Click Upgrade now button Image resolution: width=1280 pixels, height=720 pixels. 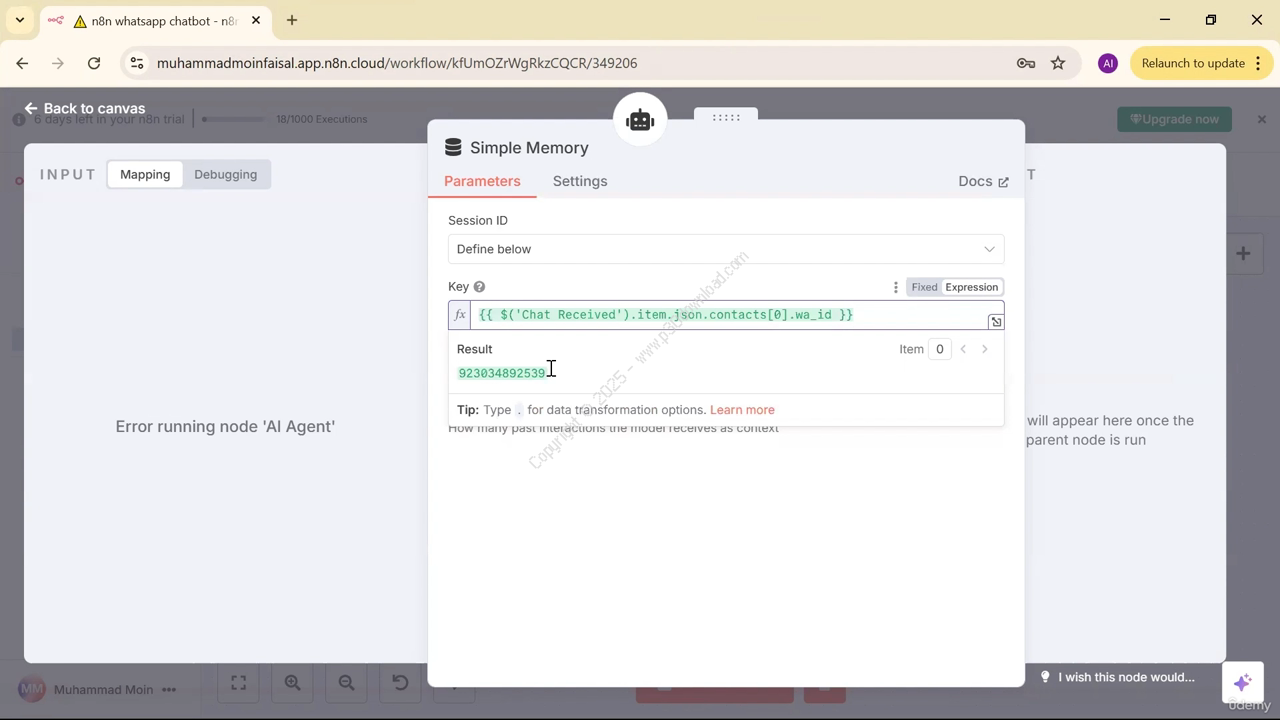point(1174,119)
